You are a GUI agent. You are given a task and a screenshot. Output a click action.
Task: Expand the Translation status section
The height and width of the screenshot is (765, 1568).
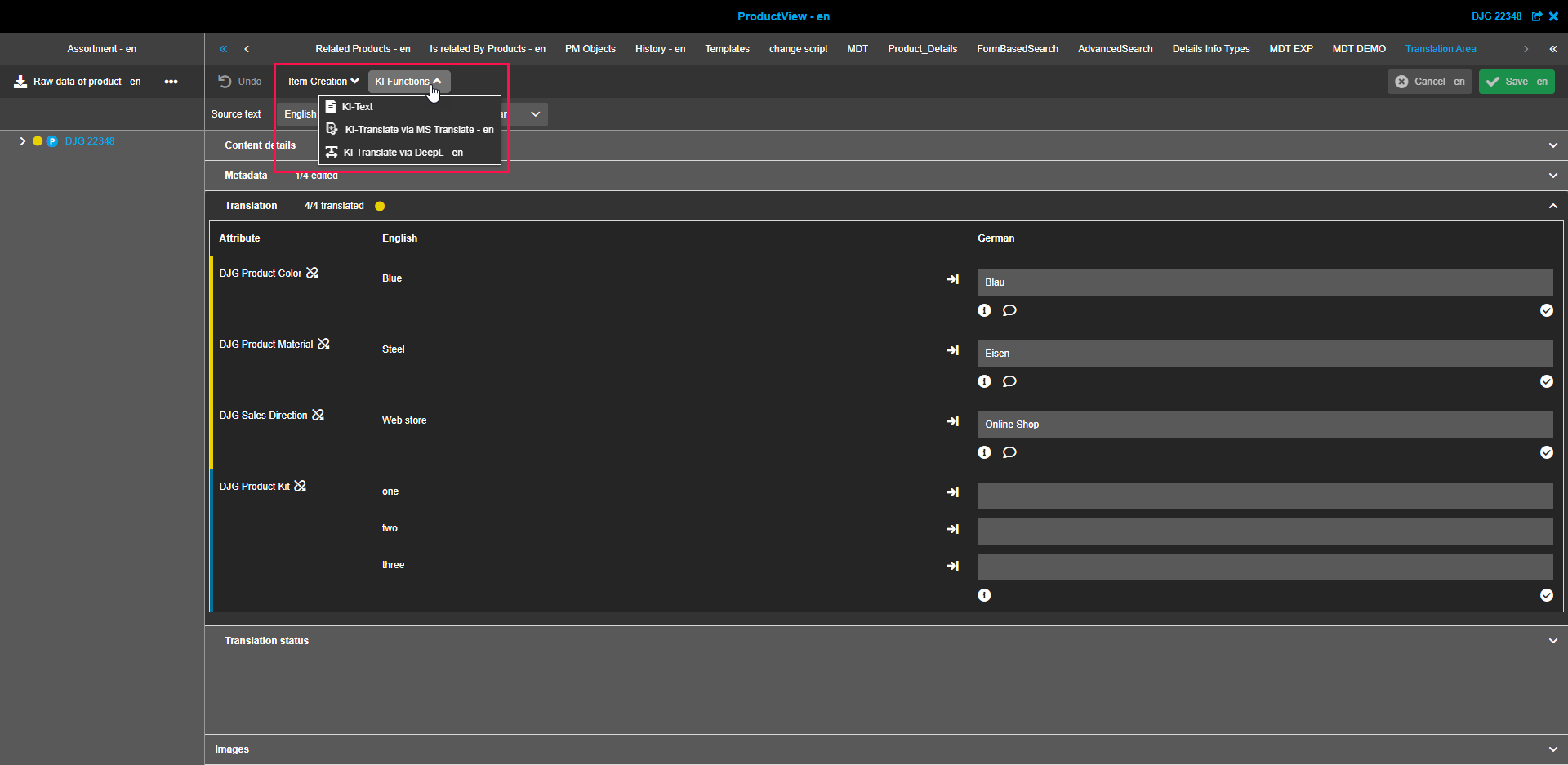click(x=1552, y=641)
